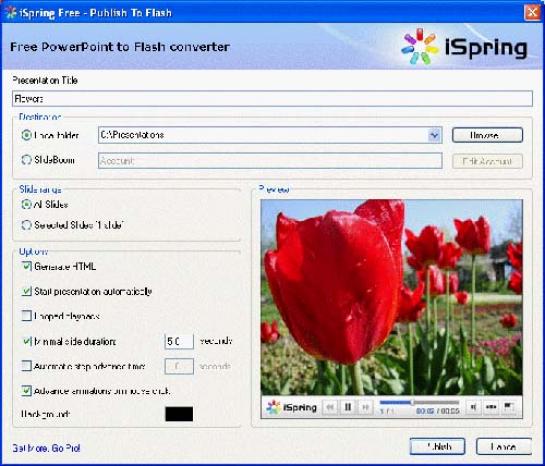The width and height of the screenshot is (545, 466).
Task: Toggle Start presentation automatically checkbox
Action: 26,291
